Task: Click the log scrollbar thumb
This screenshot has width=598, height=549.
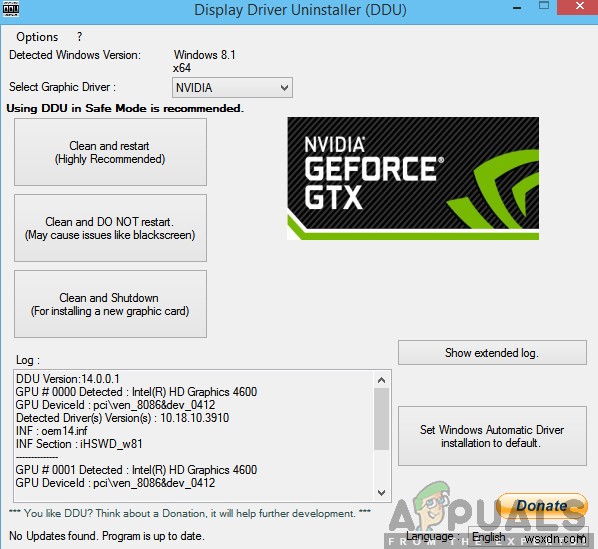Action: coord(381,419)
